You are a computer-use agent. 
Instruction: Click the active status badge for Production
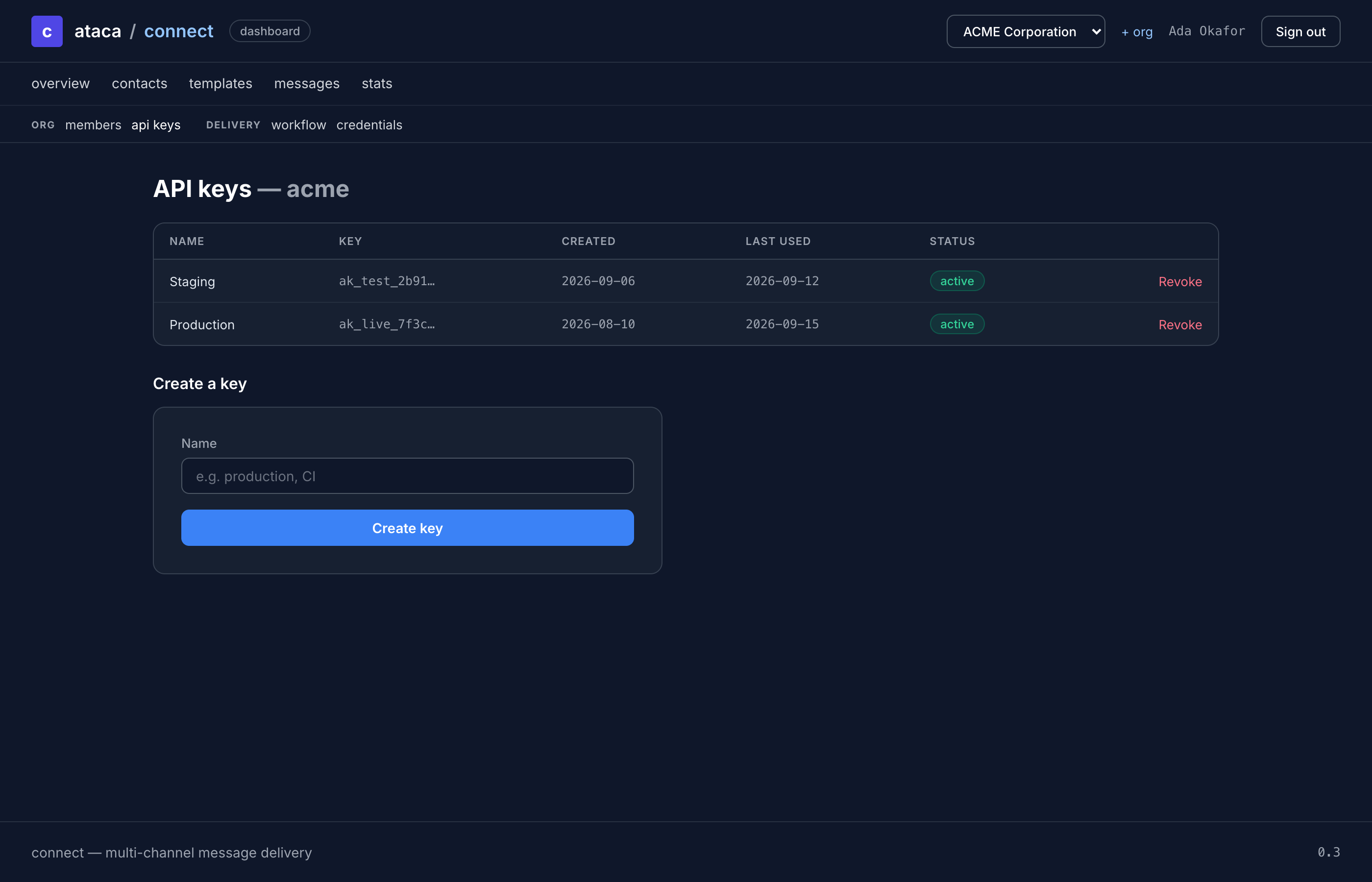[957, 324]
